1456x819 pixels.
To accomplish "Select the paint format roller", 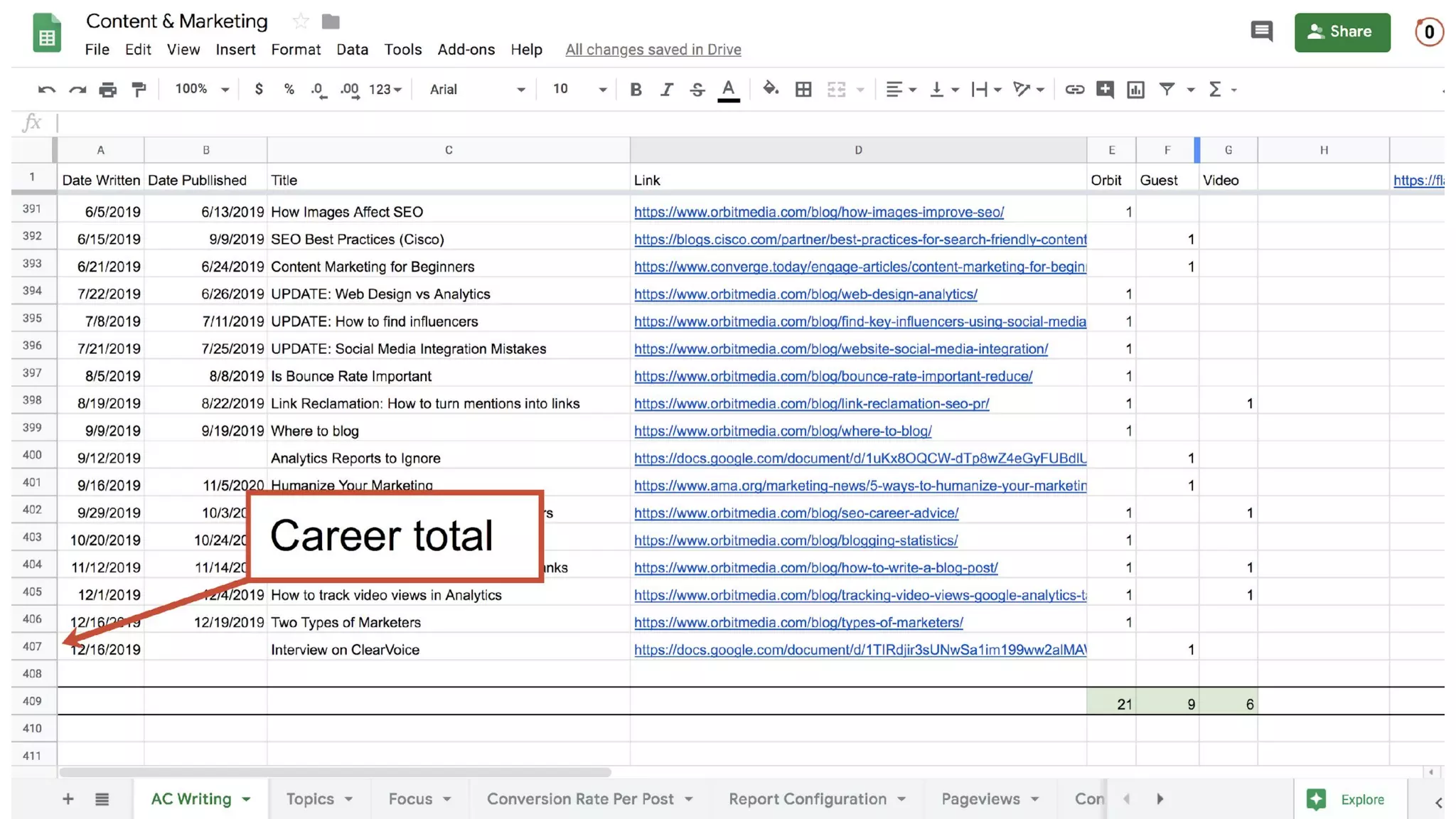I will pos(139,90).
